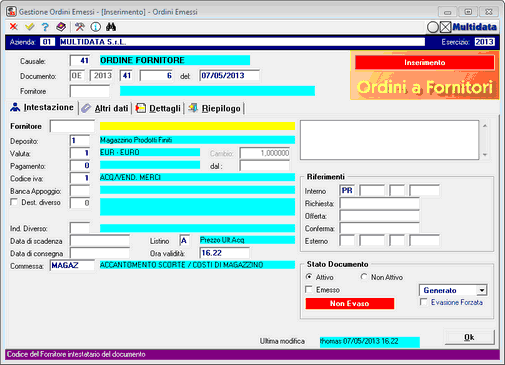Click the Listino field containing A
This screenshot has height=365, width=505.
click(184, 240)
